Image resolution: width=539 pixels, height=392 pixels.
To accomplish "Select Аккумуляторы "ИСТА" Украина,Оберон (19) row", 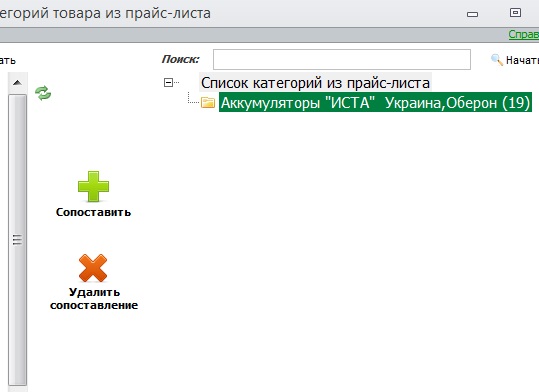I will [375, 102].
